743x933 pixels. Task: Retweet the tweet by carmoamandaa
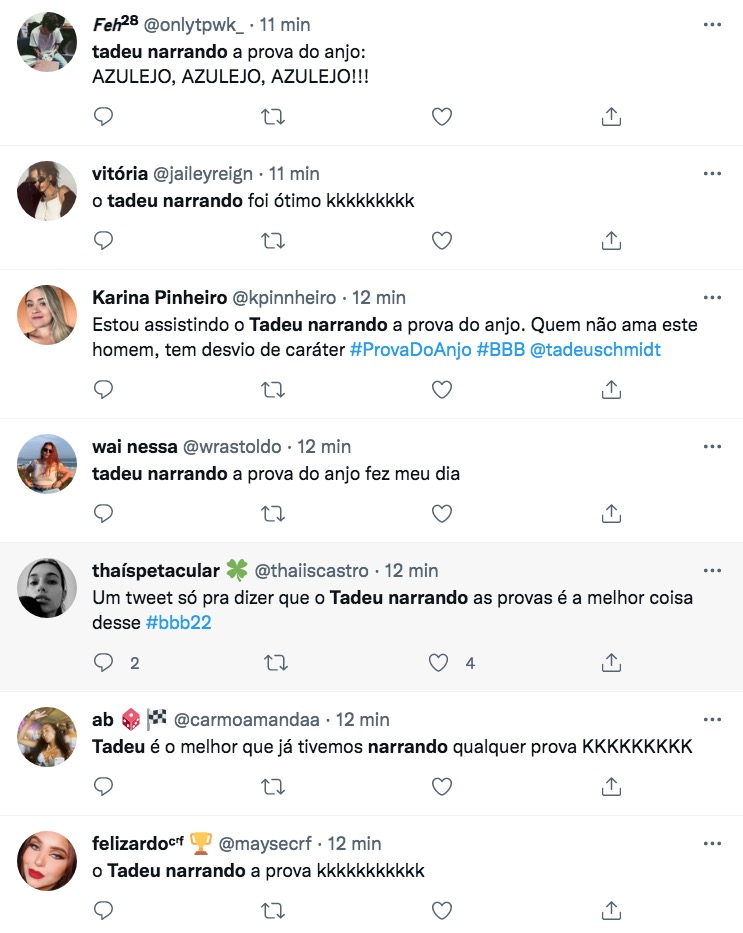click(272, 786)
